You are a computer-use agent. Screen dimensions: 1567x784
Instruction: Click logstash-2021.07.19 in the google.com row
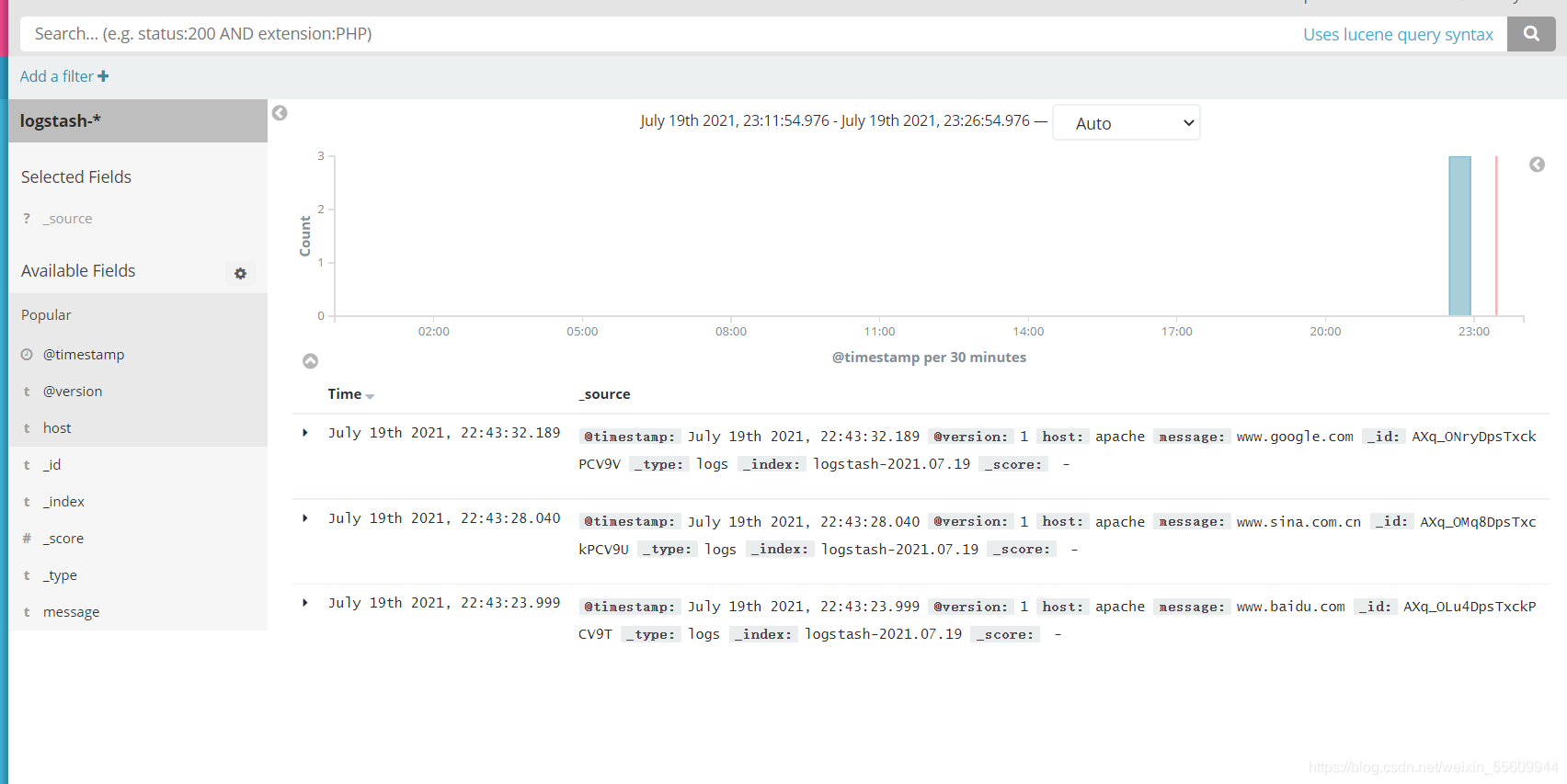click(x=891, y=464)
